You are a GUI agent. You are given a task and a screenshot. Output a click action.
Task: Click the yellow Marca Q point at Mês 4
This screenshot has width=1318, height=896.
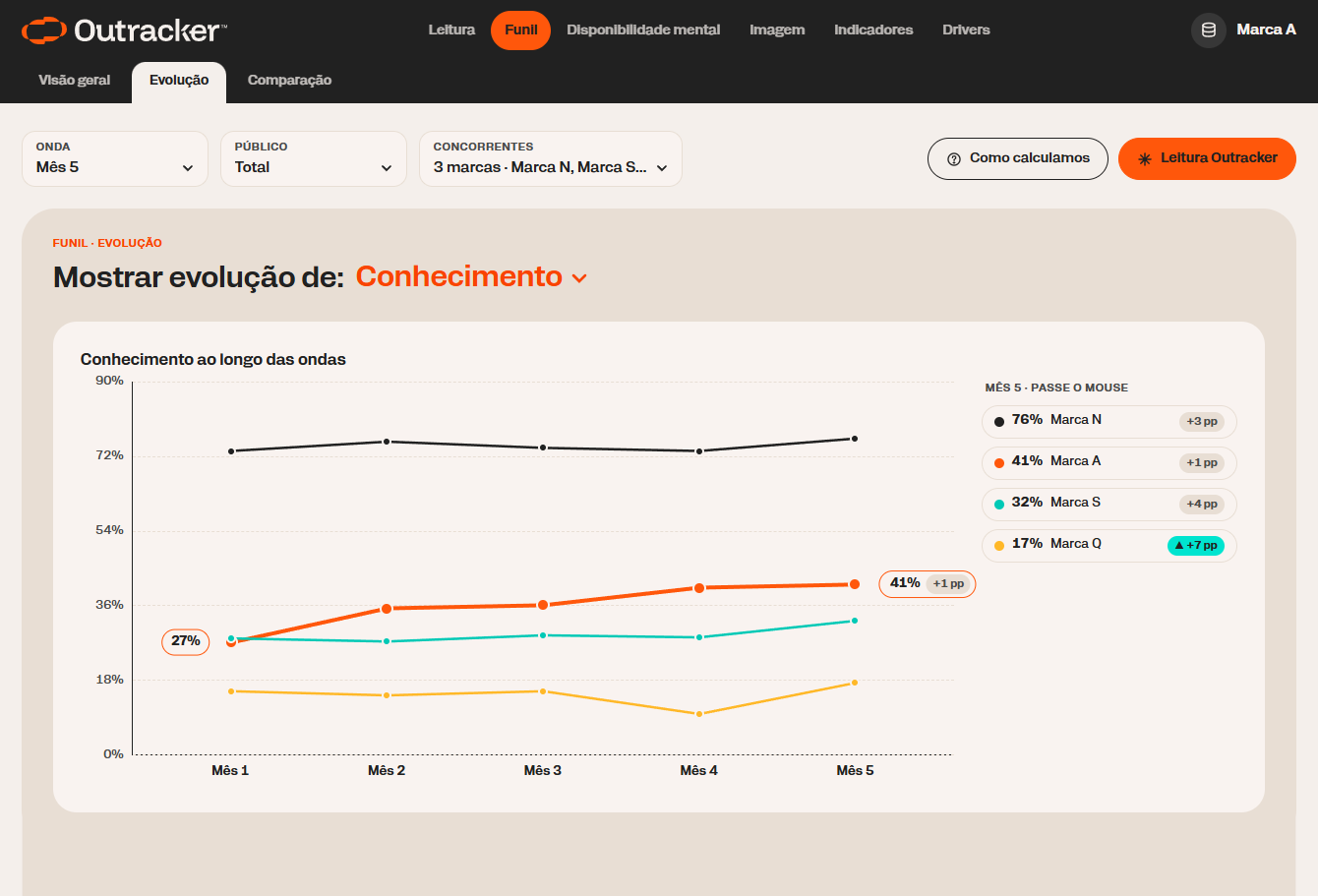point(699,714)
